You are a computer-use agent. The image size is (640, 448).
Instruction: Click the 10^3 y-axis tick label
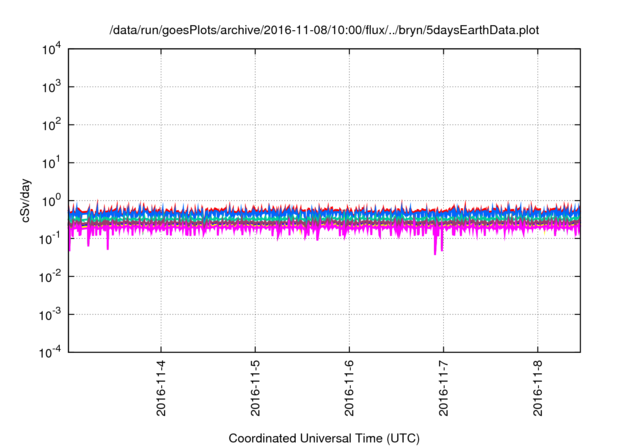point(51,87)
